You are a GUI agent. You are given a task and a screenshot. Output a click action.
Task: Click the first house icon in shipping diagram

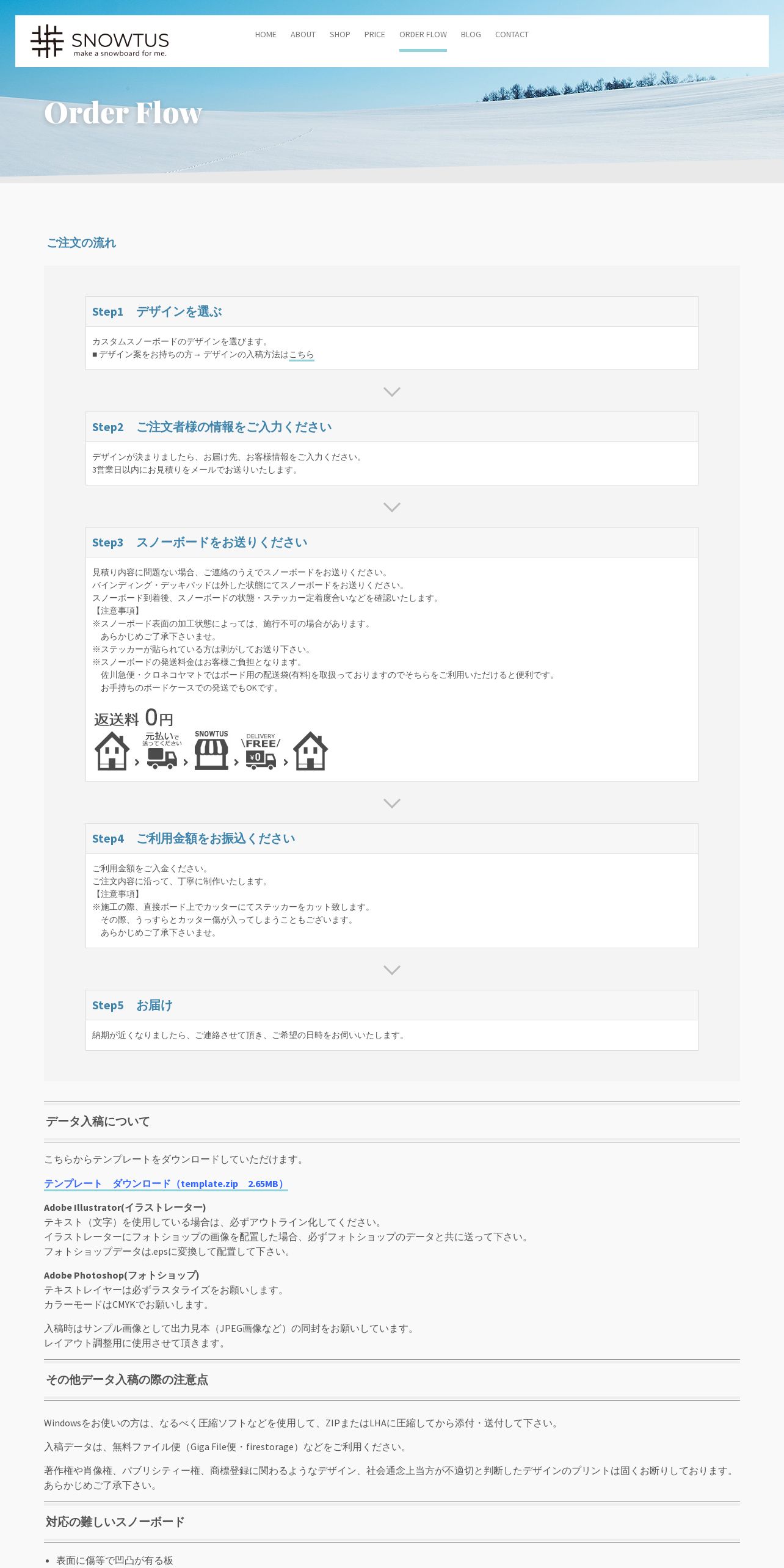pyautogui.click(x=112, y=751)
